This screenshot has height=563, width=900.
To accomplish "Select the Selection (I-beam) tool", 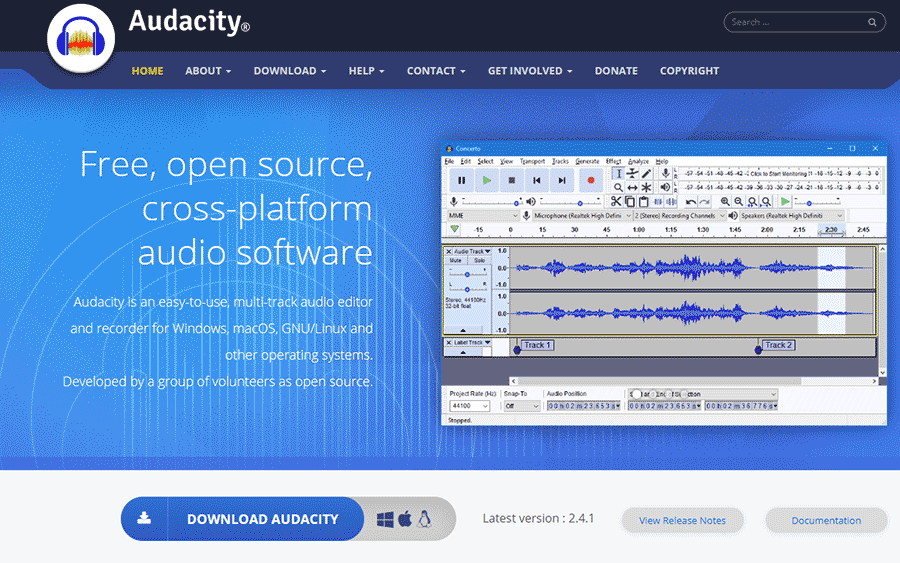I will point(618,173).
